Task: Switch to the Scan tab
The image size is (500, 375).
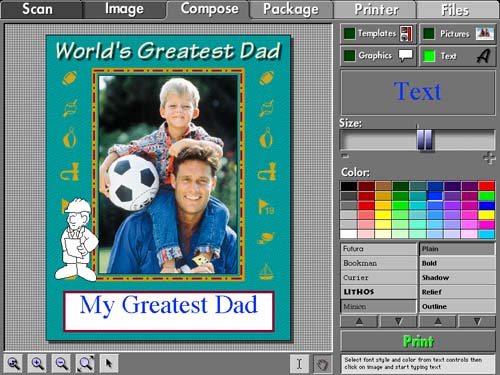Action: [41, 9]
